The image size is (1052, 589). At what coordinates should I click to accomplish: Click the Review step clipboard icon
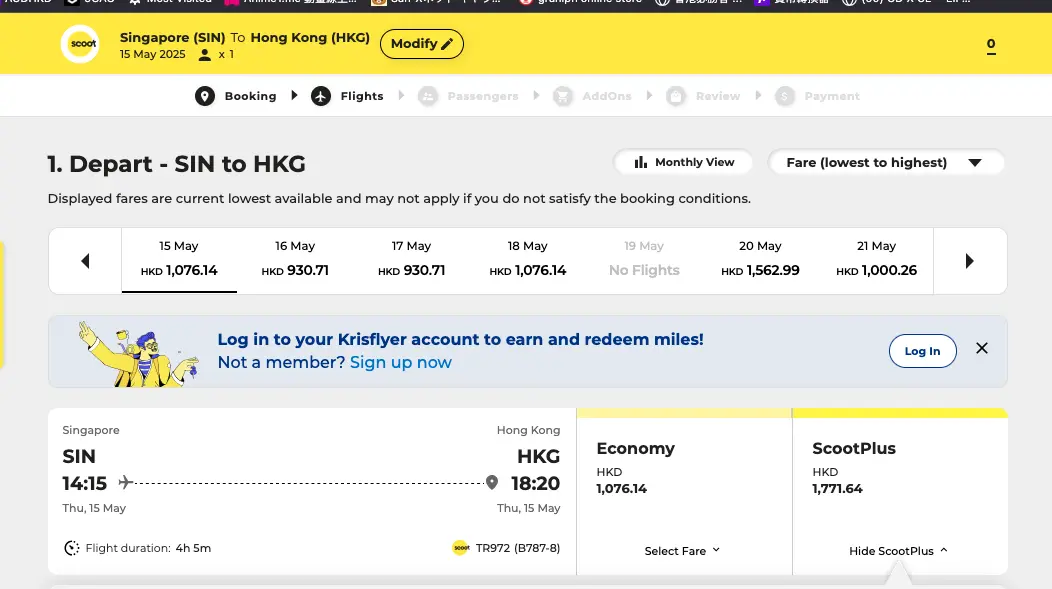(x=676, y=96)
